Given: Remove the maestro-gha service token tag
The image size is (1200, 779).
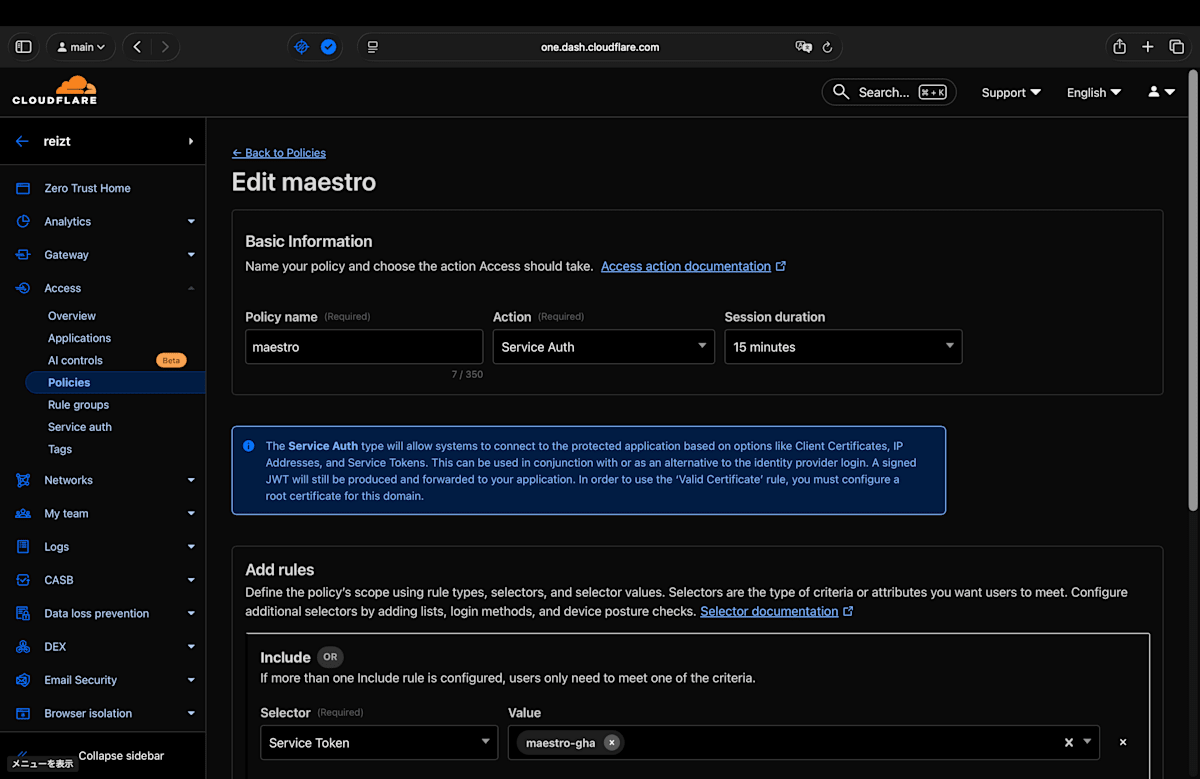Looking at the screenshot, I should coord(612,743).
